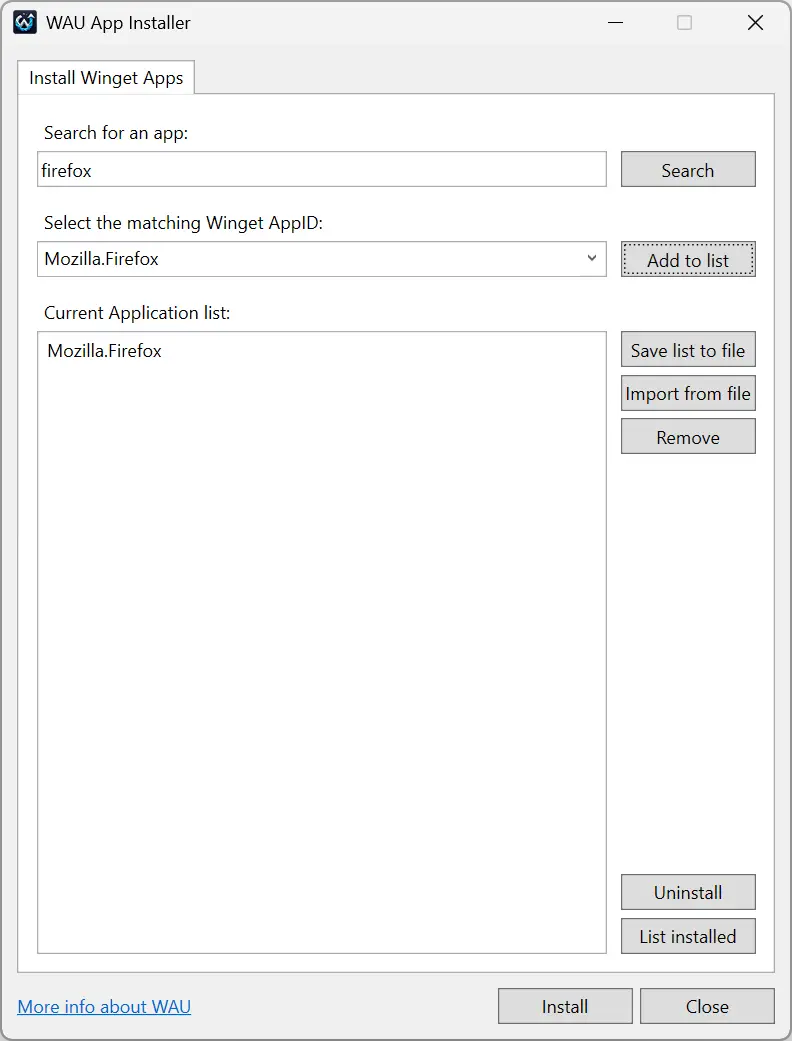Screen dimensions: 792x1041
Task: Click the Search button
Action: [x=688, y=169]
